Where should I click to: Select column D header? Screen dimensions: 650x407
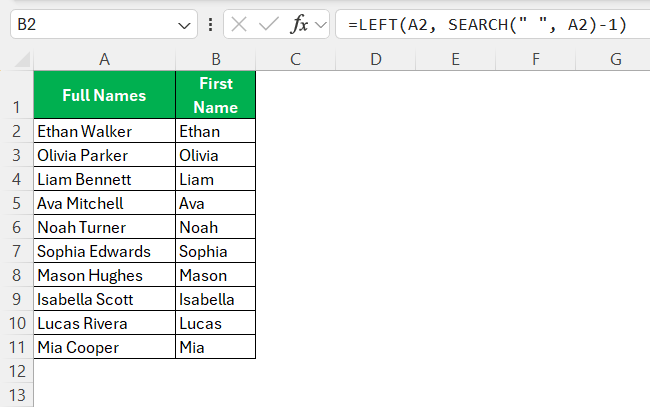pos(376,59)
